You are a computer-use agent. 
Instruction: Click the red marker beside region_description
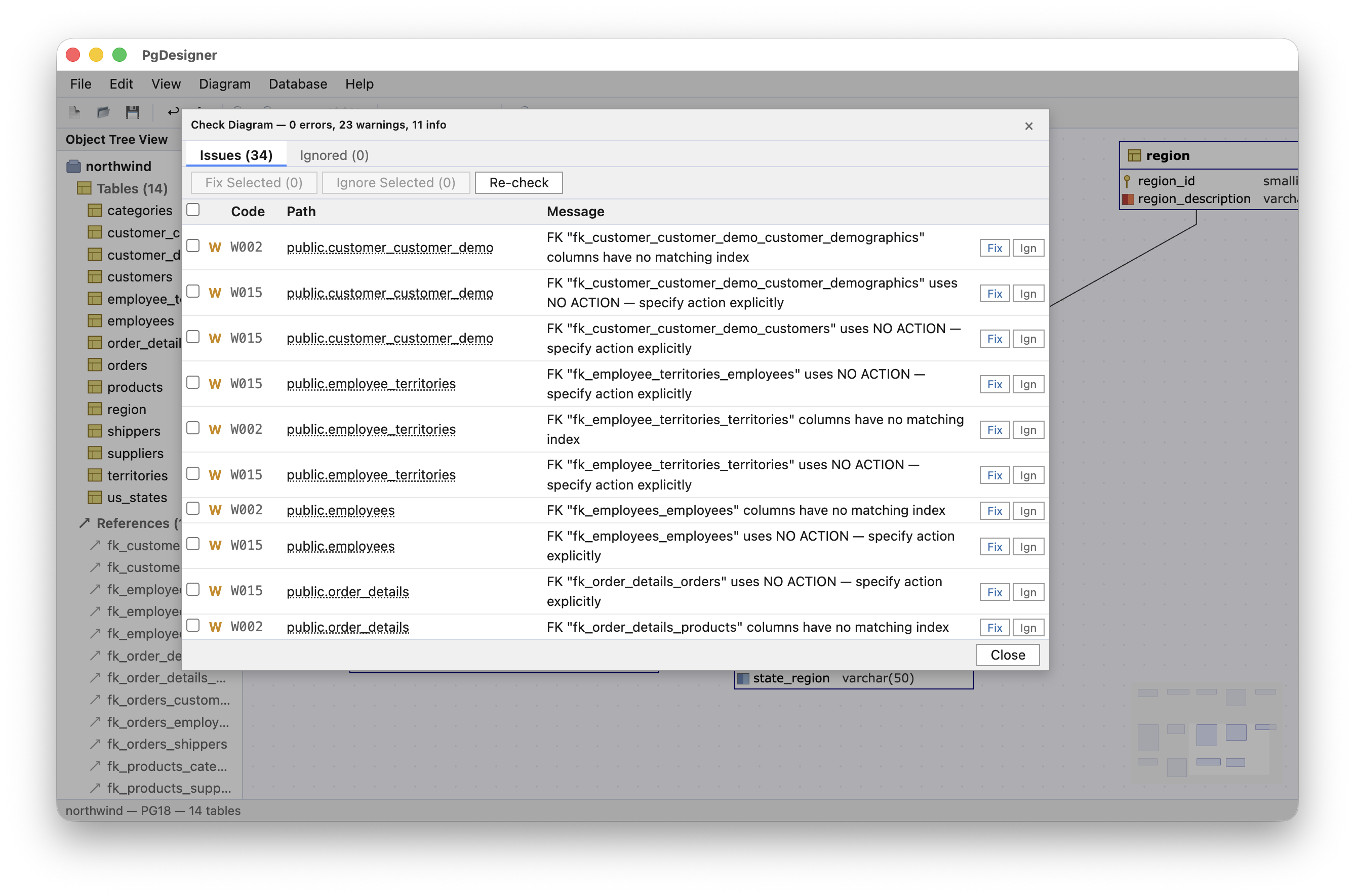pyautogui.click(x=1128, y=199)
